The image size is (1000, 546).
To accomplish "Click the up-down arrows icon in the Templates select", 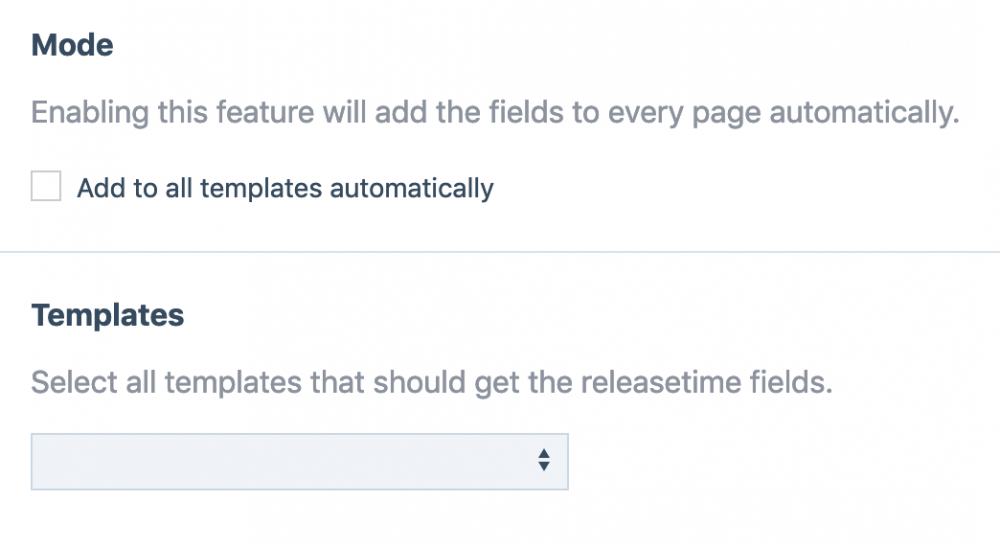I will pos(543,460).
